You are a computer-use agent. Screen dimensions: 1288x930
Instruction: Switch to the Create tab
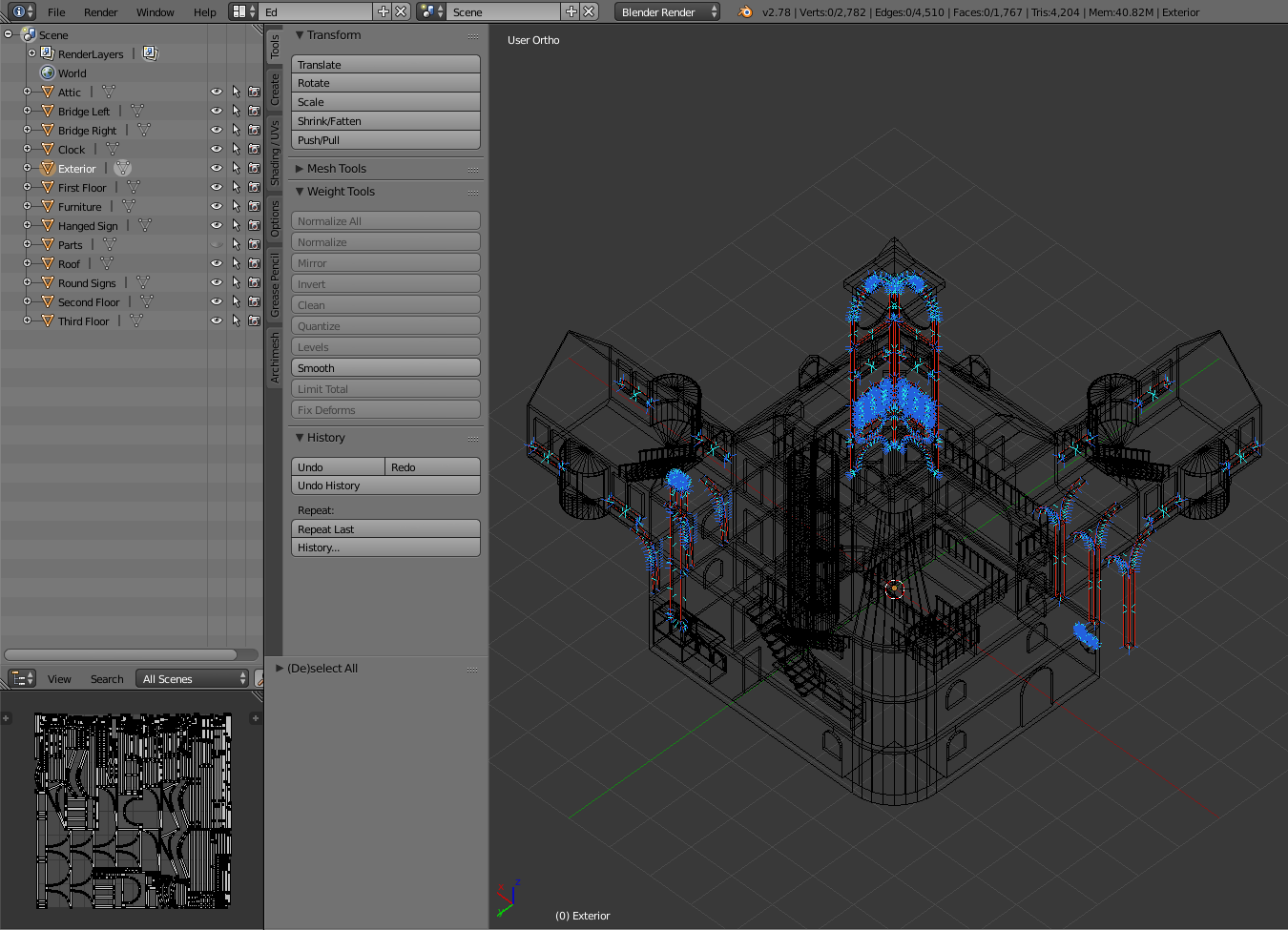click(275, 90)
